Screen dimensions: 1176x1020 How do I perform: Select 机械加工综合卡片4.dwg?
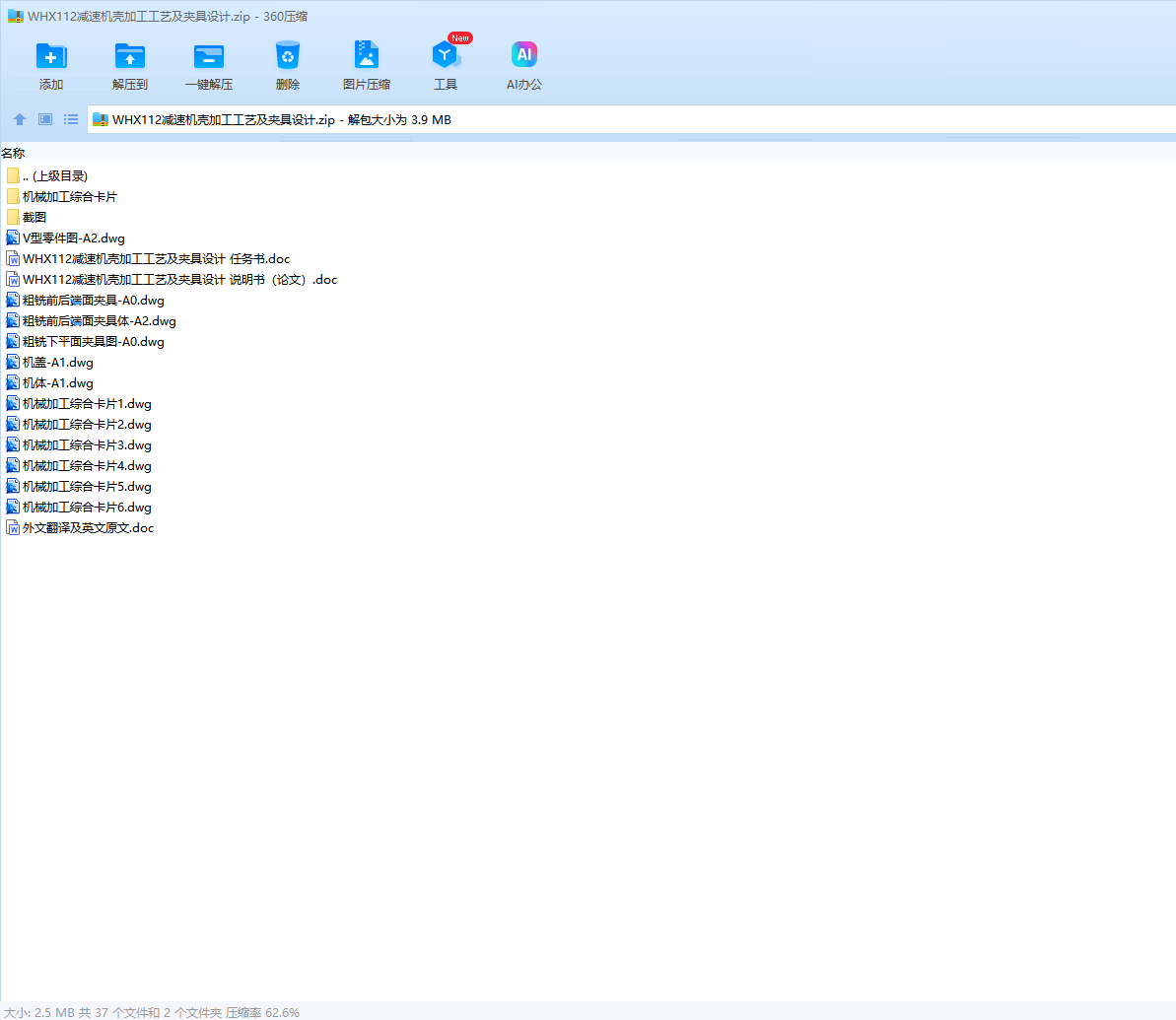[79, 466]
